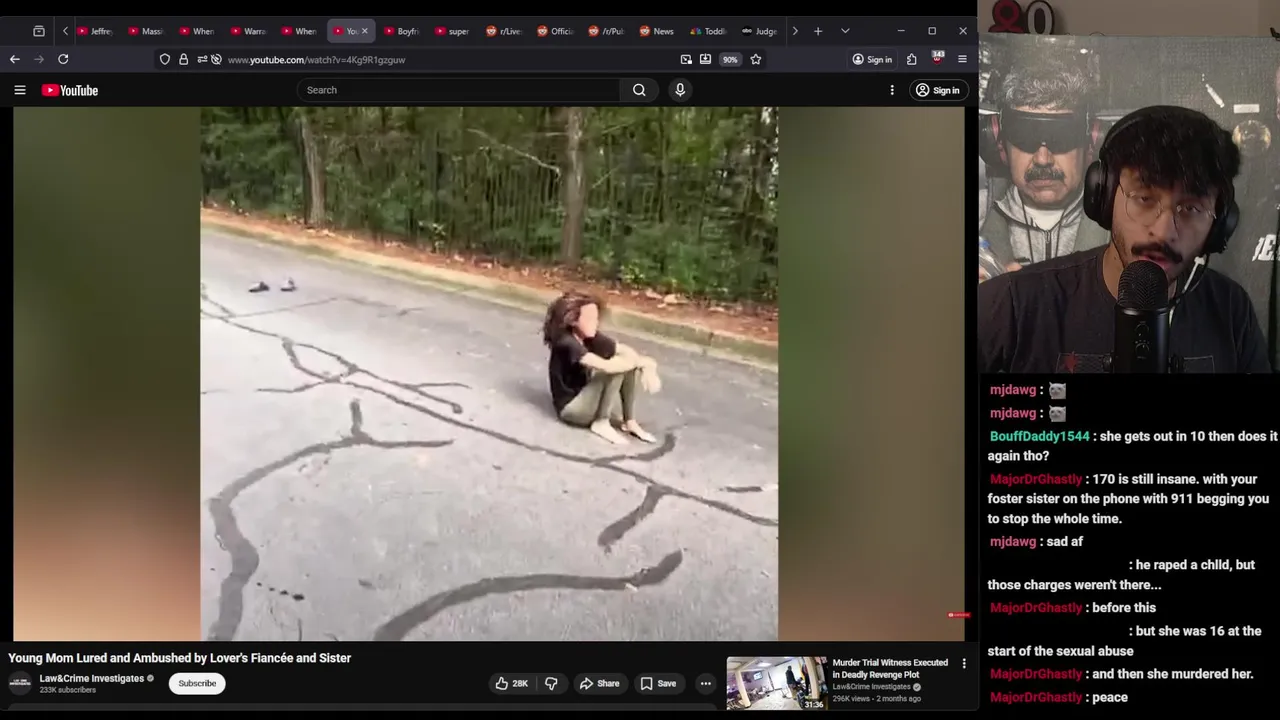This screenshot has height=720, width=1280.
Task: Click the video title 'Young Mom Lured and Ambushed'
Action: coord(180,658)
